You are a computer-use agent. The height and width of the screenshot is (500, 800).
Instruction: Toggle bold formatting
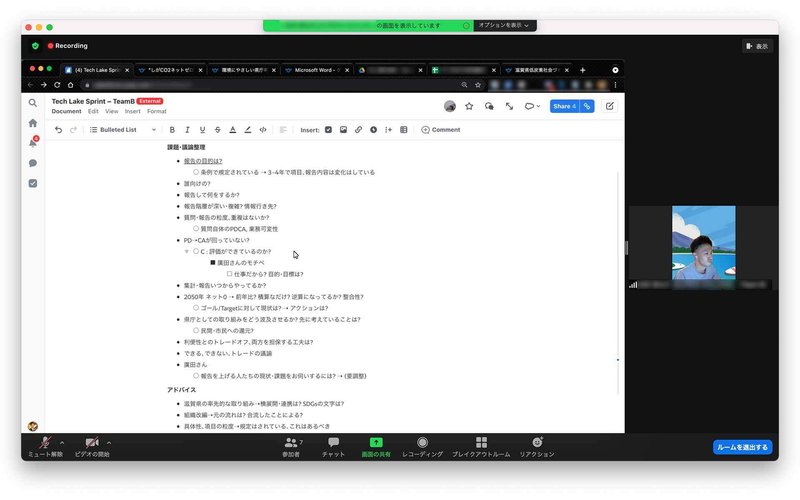point(172,130)
